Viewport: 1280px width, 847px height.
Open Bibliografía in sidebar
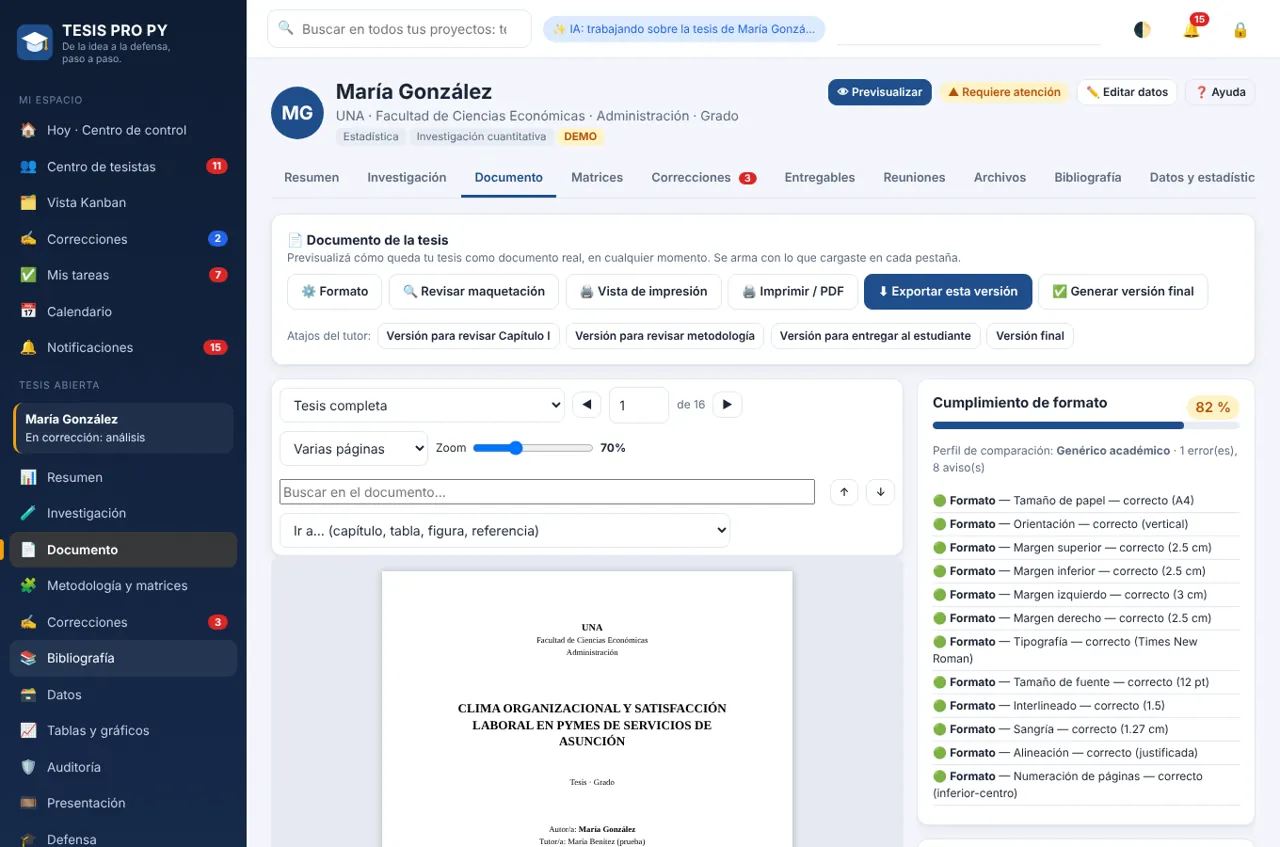(123, 658)
